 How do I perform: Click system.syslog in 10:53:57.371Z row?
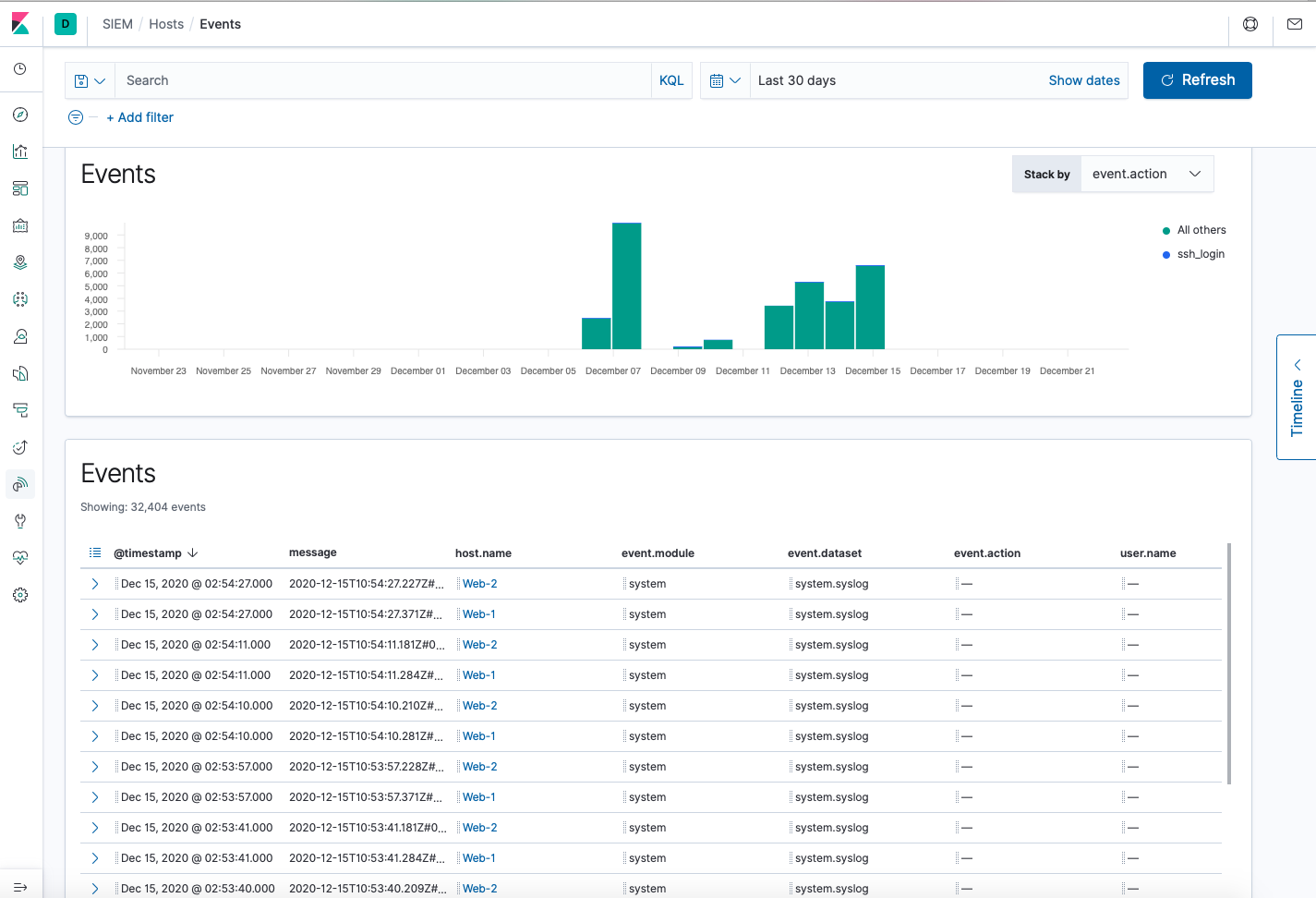(831, 797)
